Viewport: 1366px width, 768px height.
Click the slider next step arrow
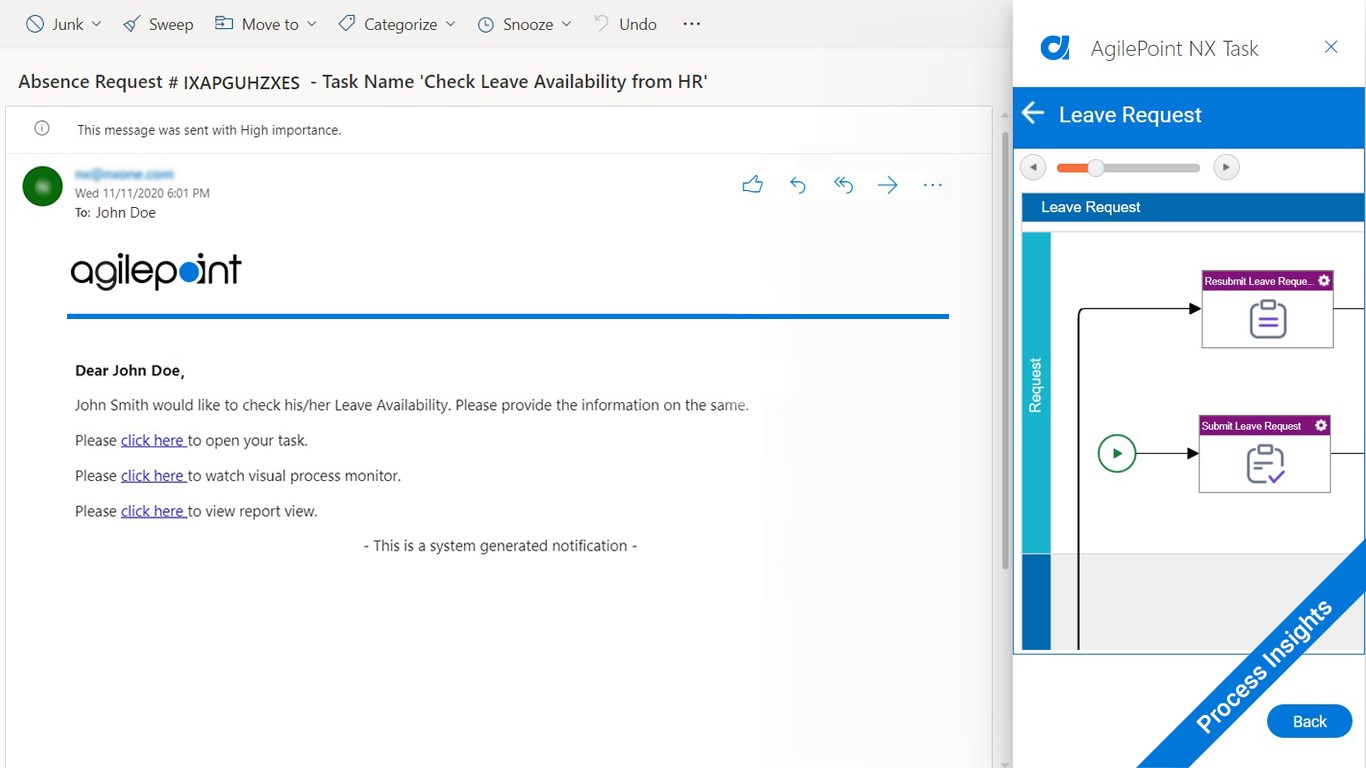click(x=1226, y=167)
